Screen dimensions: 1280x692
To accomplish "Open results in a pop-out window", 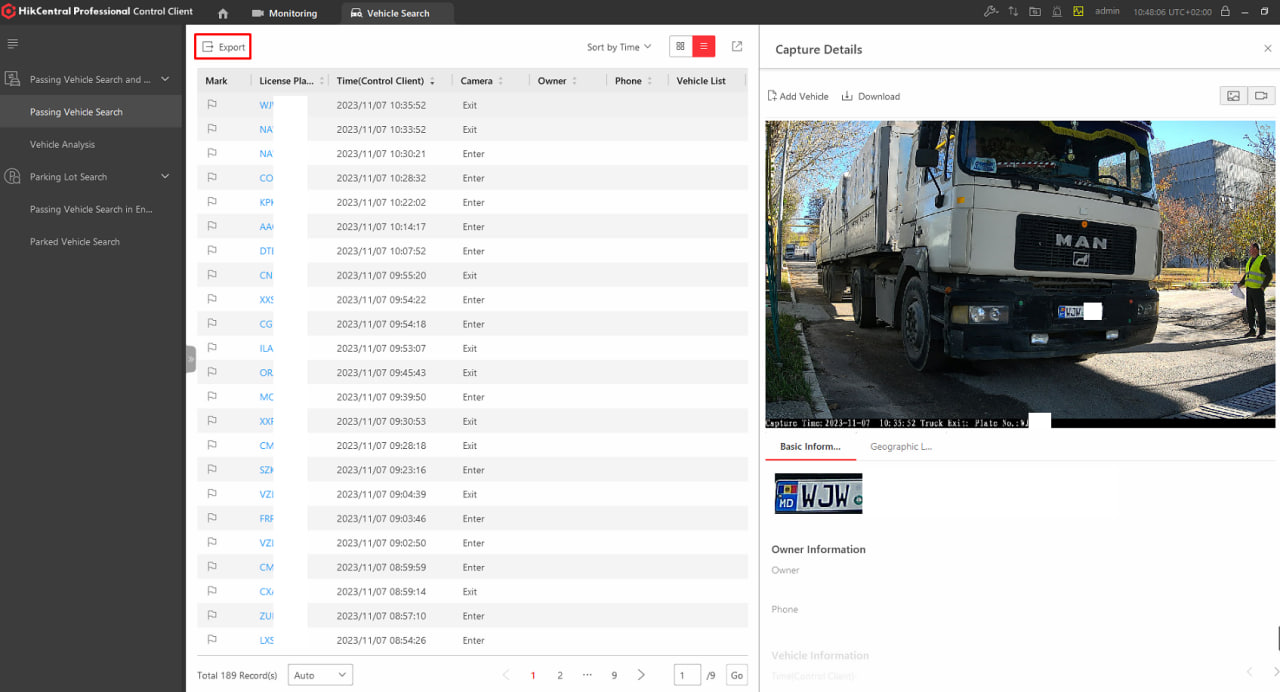I will point(737,47).
